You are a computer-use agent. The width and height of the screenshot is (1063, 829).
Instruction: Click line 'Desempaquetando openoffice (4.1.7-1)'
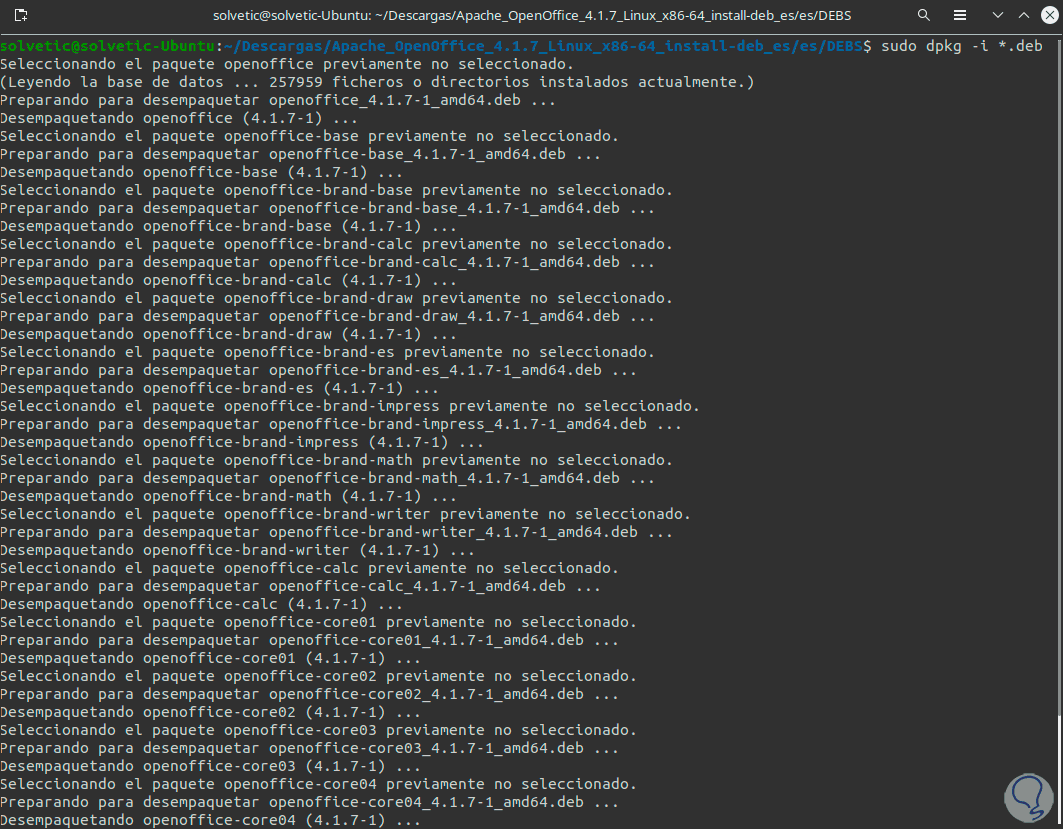[179, 118]
